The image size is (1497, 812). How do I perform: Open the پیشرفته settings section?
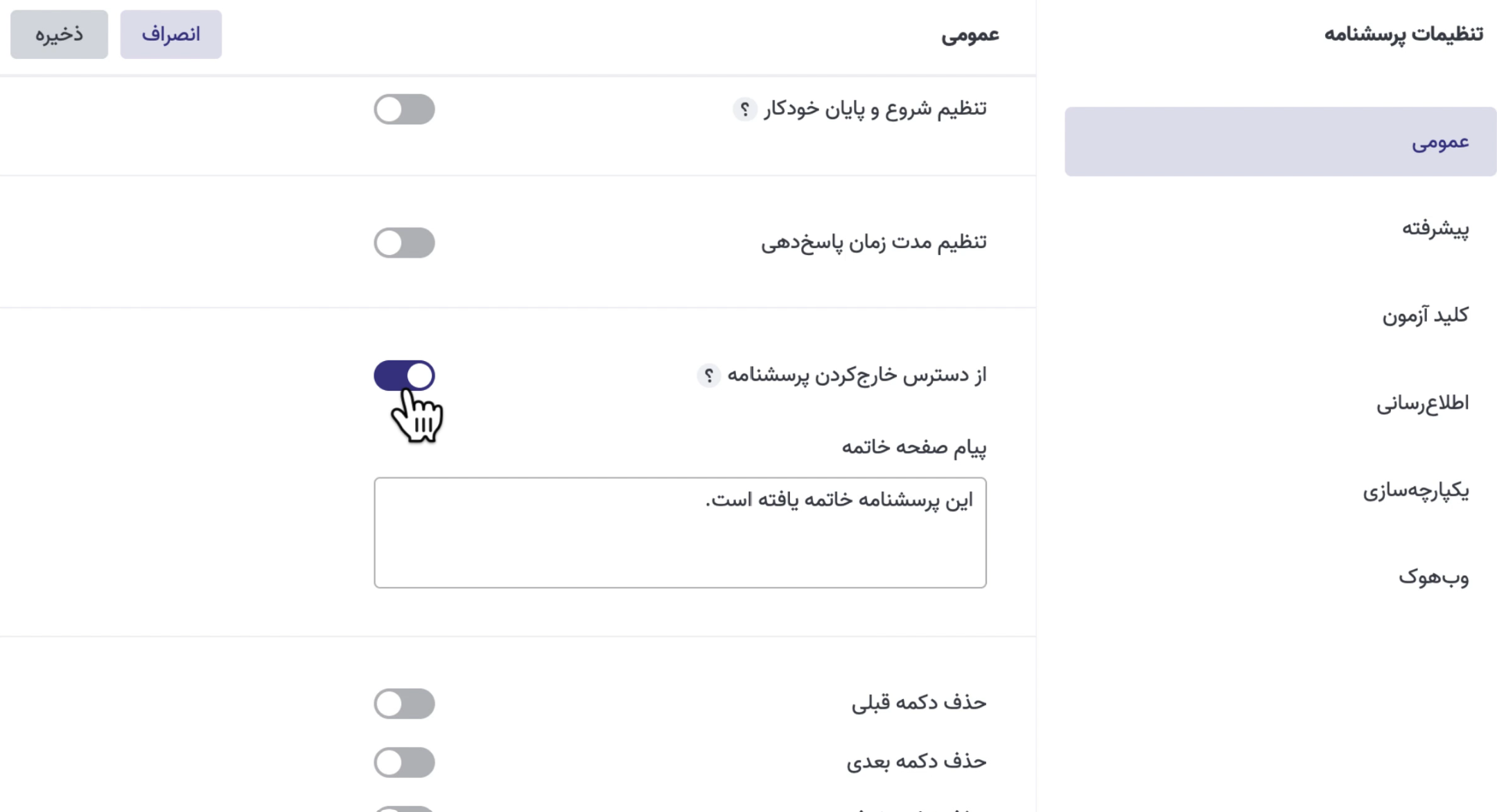[1435, 229]
